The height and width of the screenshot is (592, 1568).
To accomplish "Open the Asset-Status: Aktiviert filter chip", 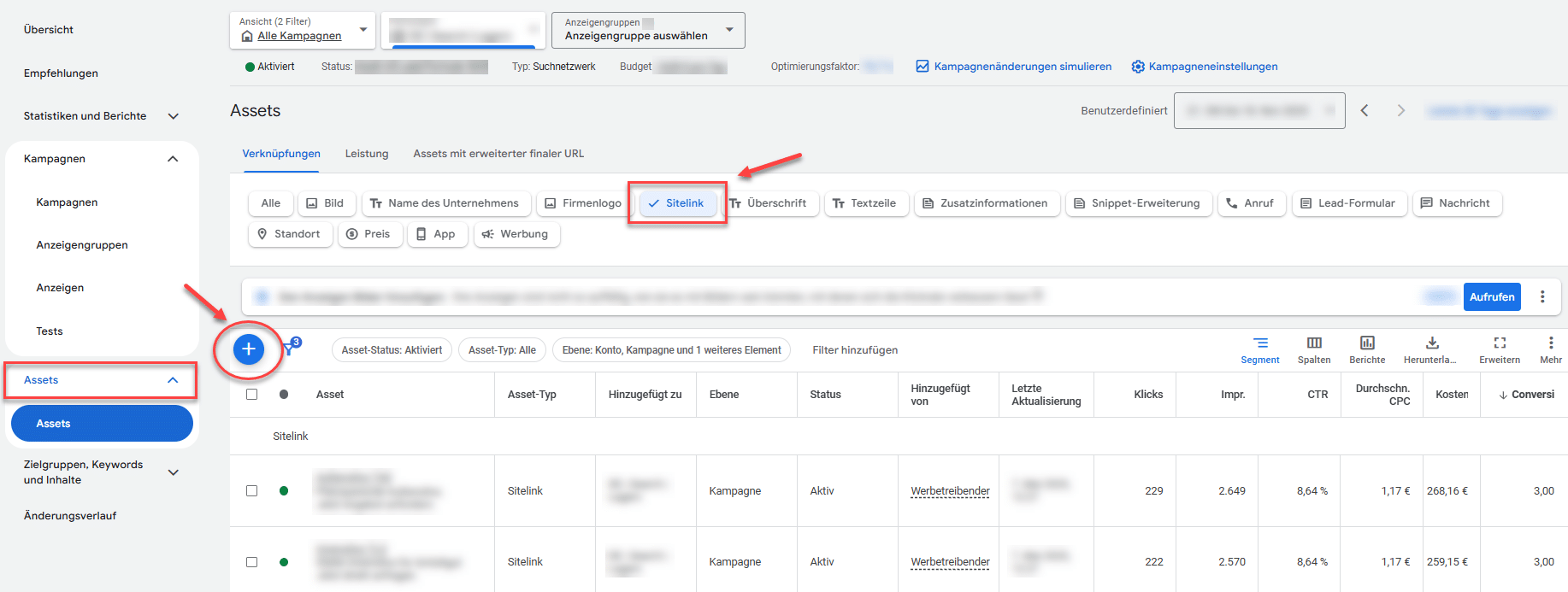I will tap(392, 350).
